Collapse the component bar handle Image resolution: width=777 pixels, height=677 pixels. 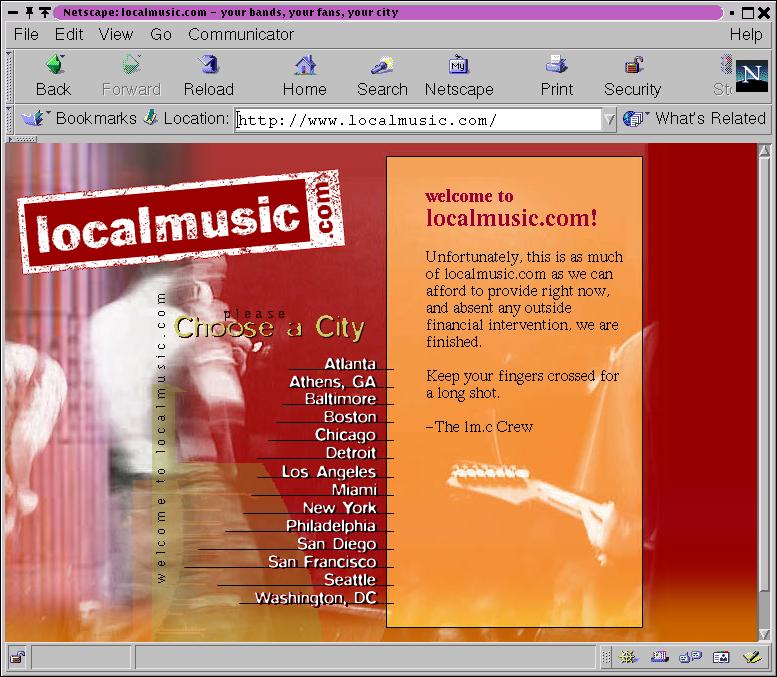(606, 657)
